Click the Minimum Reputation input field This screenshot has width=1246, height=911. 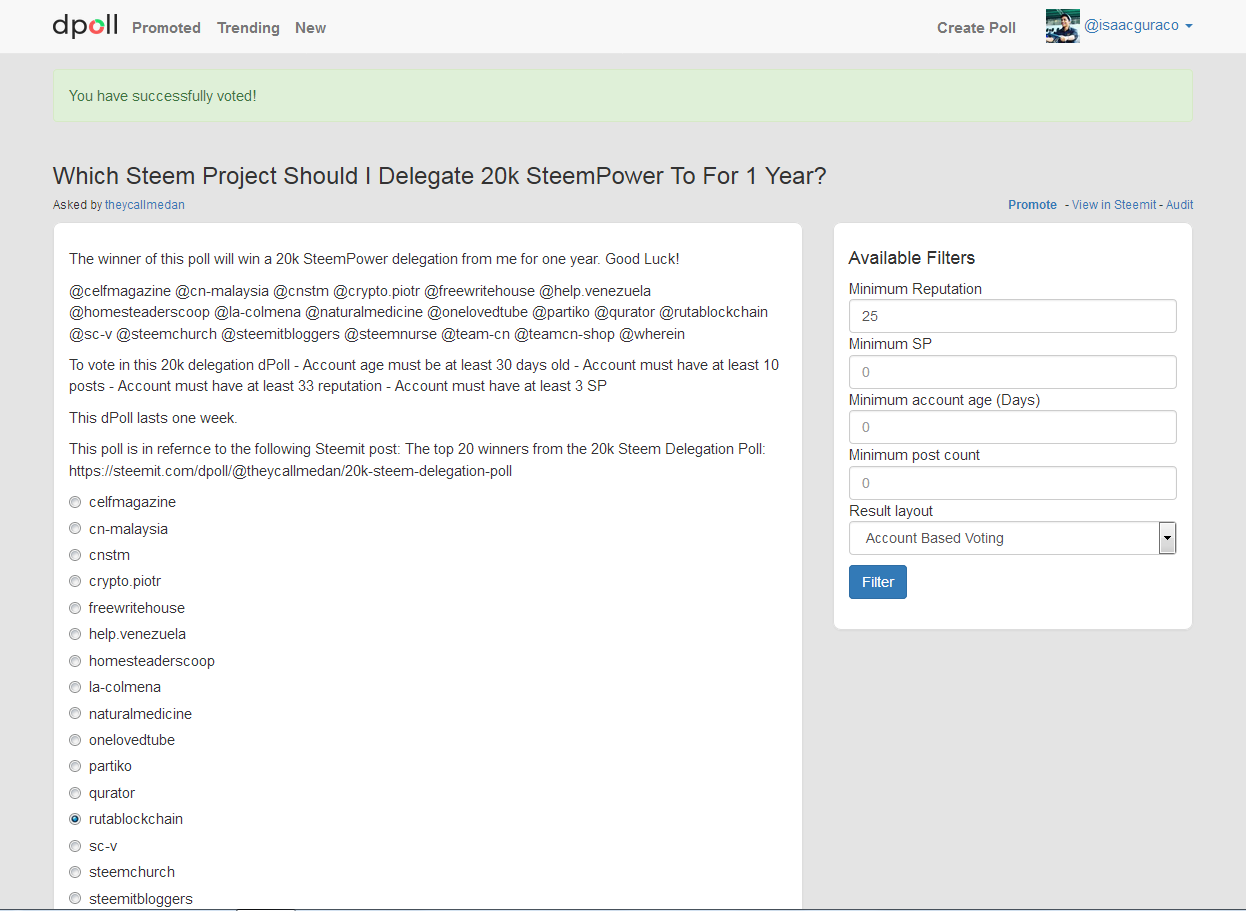click(x=1012, y=316)
